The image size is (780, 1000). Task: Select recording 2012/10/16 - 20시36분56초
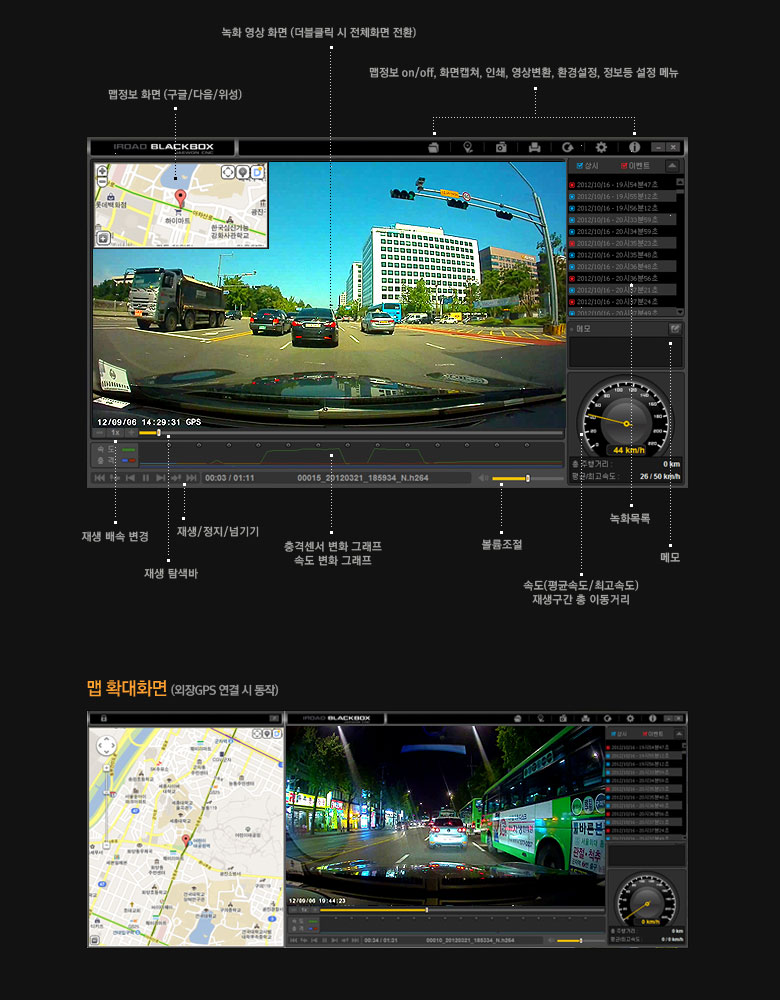(622, 279)
